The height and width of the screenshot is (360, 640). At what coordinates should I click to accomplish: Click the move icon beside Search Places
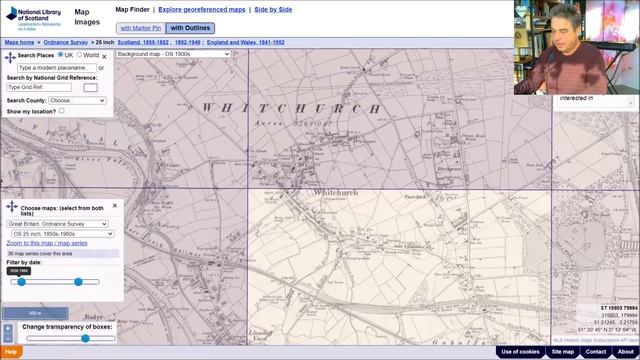tap(10, 57)
